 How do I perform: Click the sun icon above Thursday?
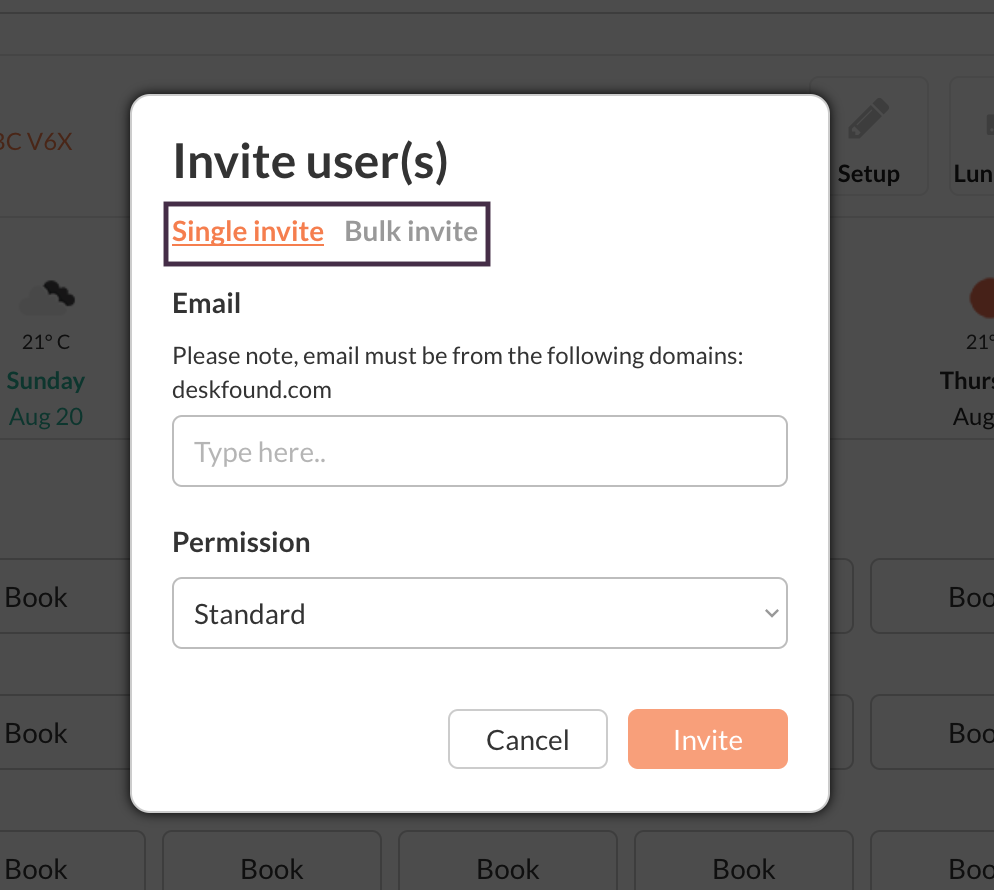tap(982, 298)
